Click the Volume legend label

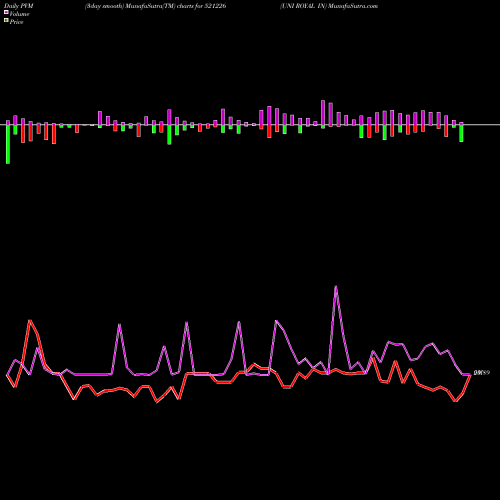click(x=19, y=14)
